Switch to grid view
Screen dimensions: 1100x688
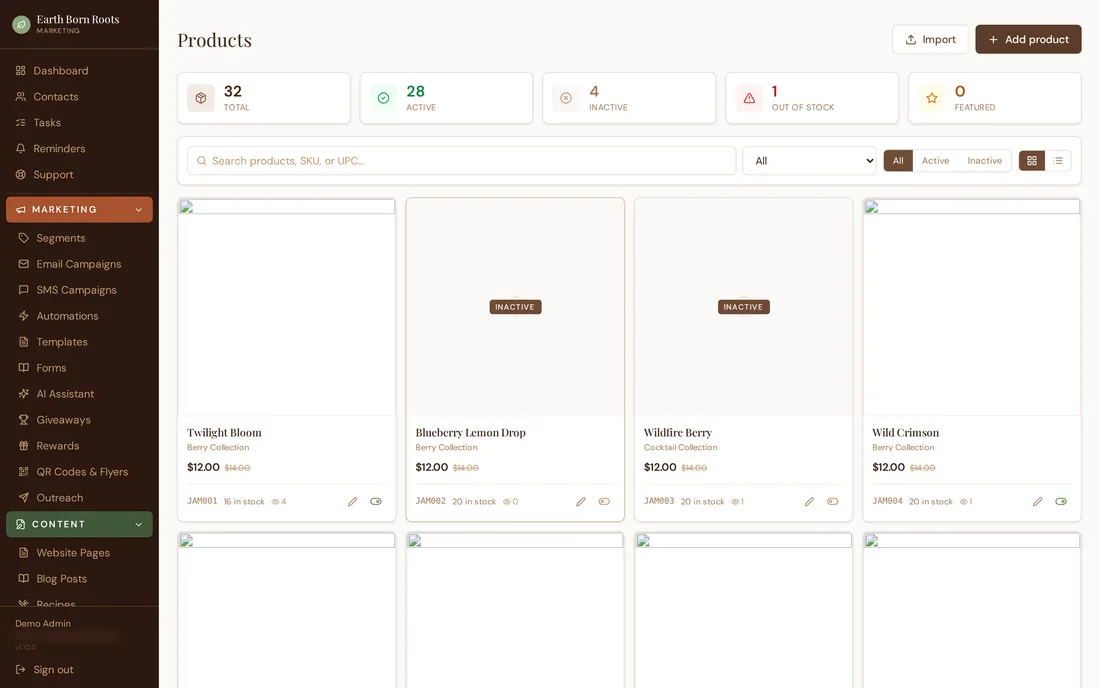coord(1032,161)
